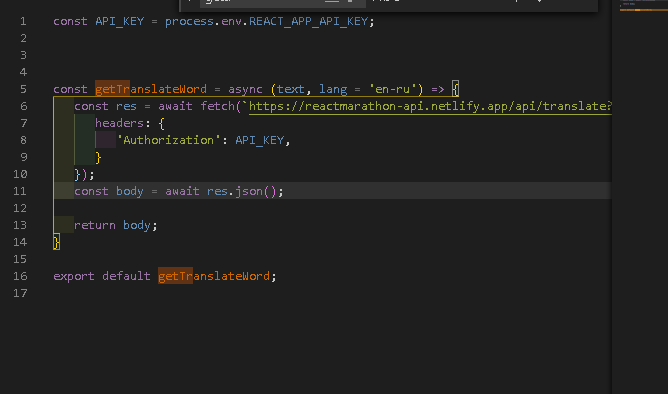Click line number 16 in the gutter
The image size is (668, 394).
pos(20,276)
